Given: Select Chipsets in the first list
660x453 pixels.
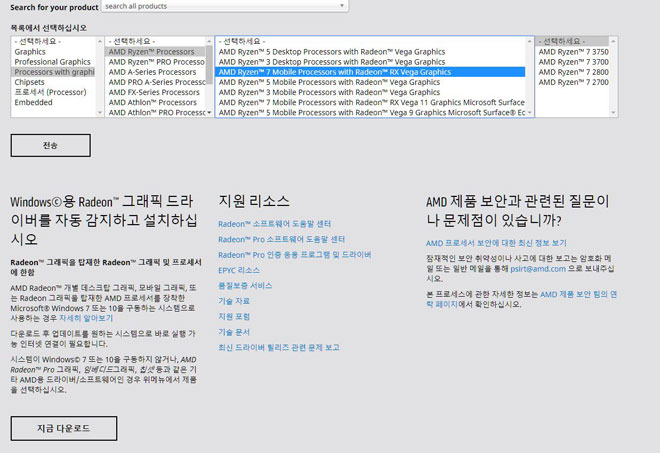Looking at the screenshot, I should click(x=29, y=82).
